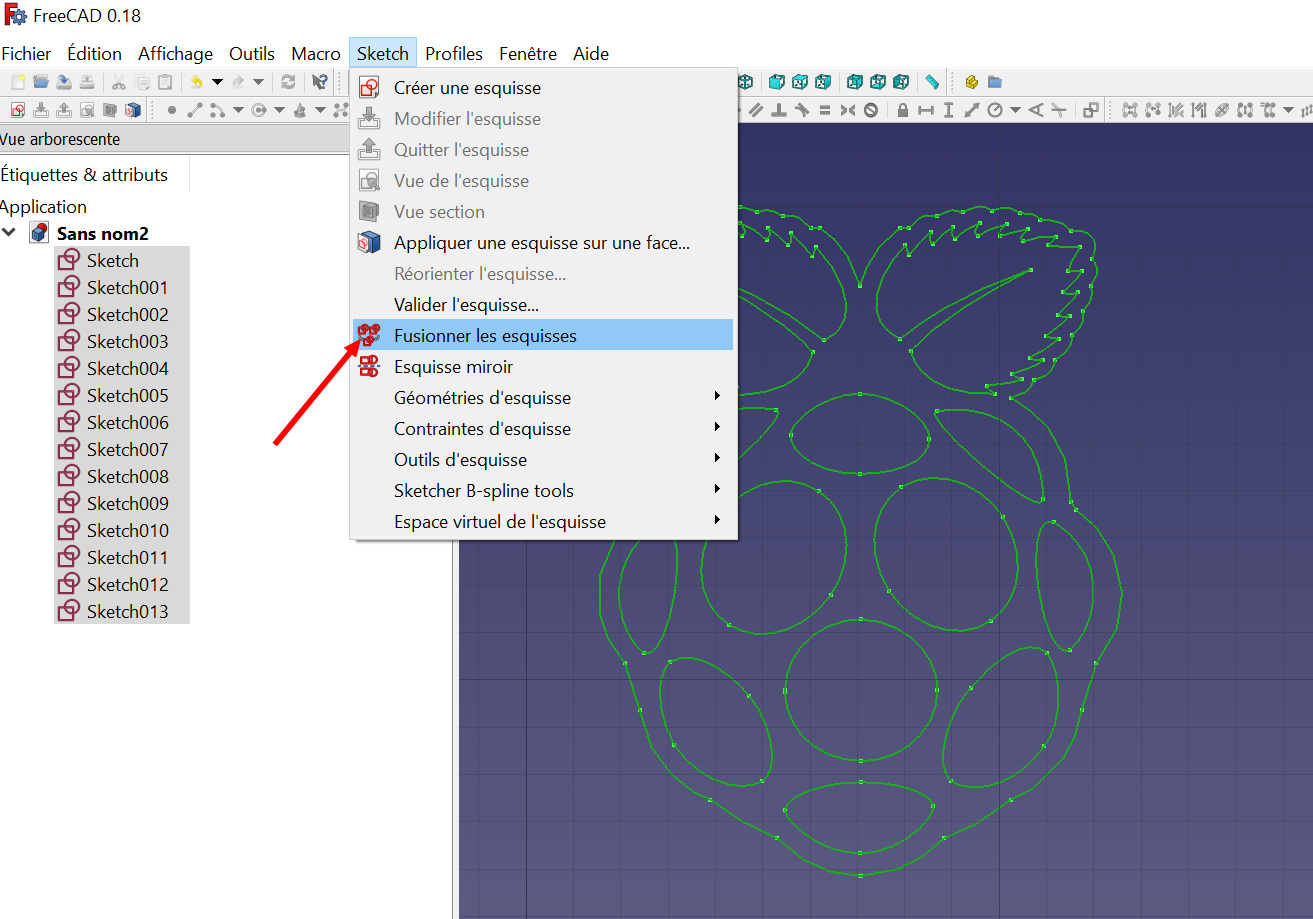
Task: Open the radius constraint dropdown arrow
Action: click(1015, 110)
